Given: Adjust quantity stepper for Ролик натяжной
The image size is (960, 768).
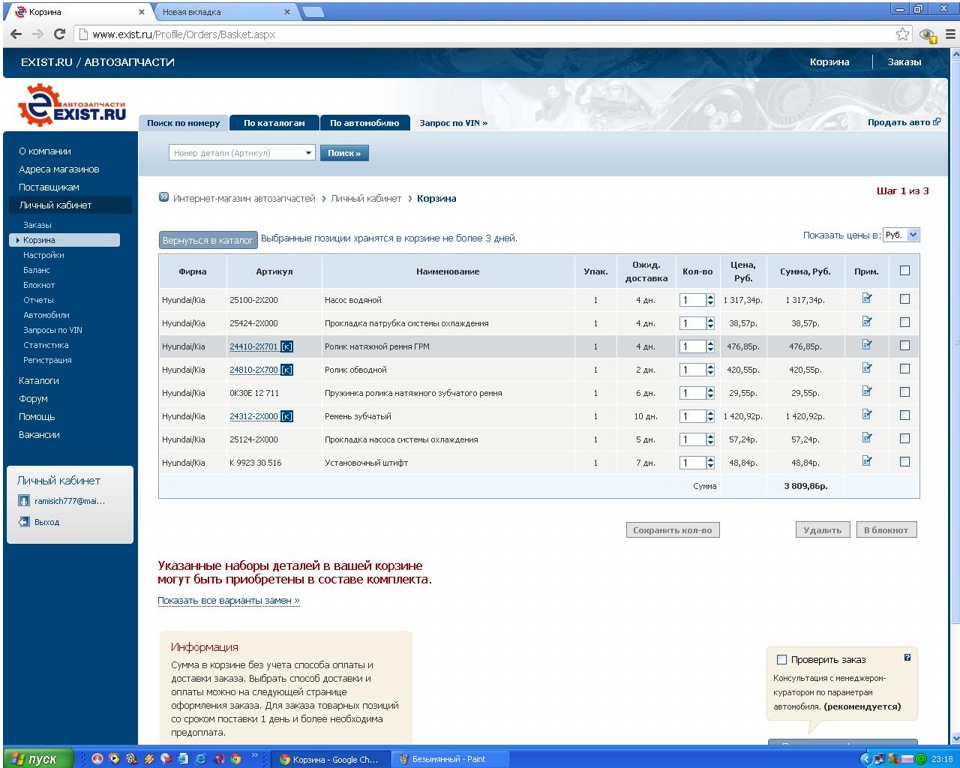Looking at the screenshot, I should click(x=710, y=347).
